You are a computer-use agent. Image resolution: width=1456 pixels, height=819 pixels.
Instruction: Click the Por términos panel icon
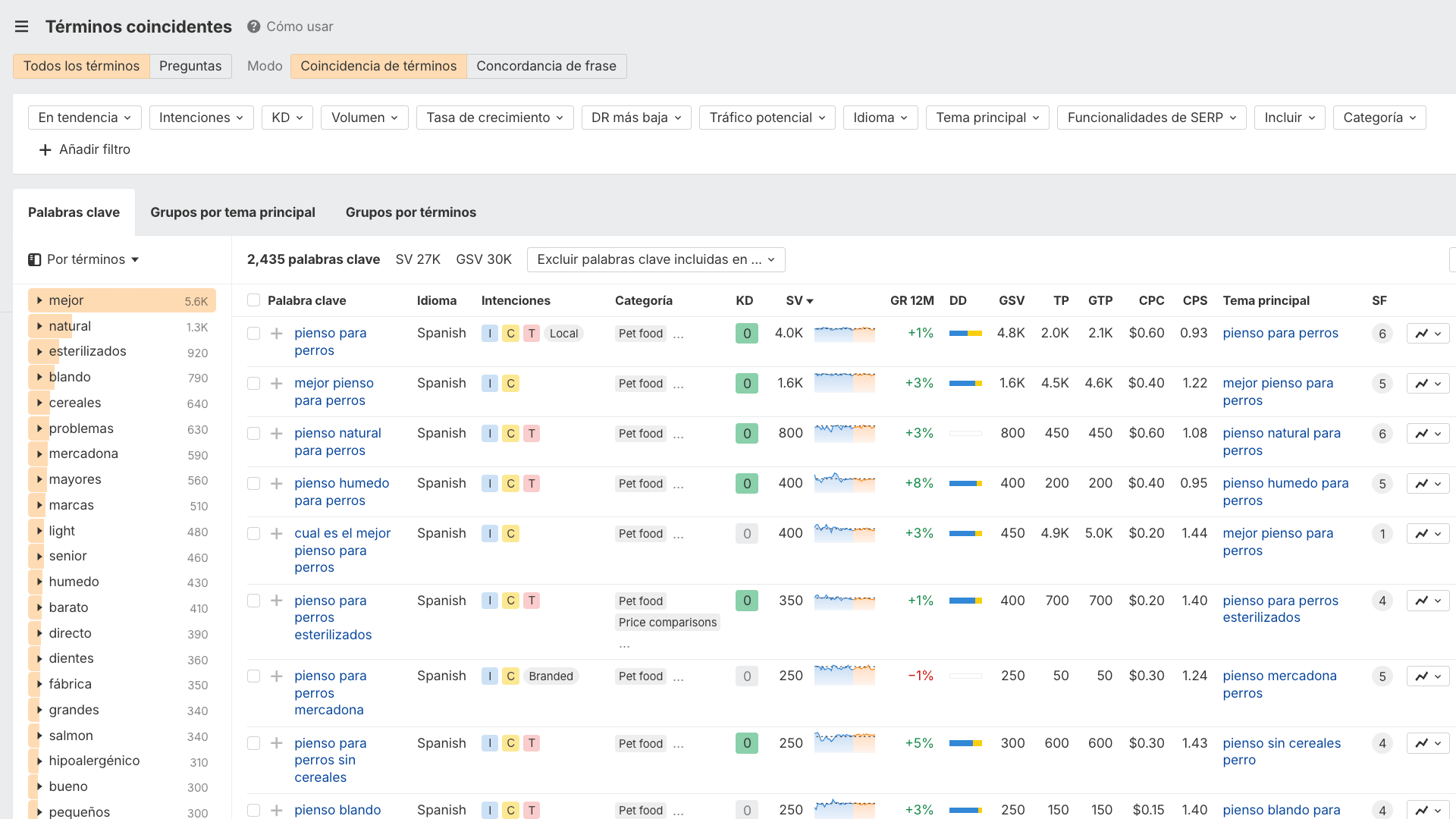click(34, 259)
